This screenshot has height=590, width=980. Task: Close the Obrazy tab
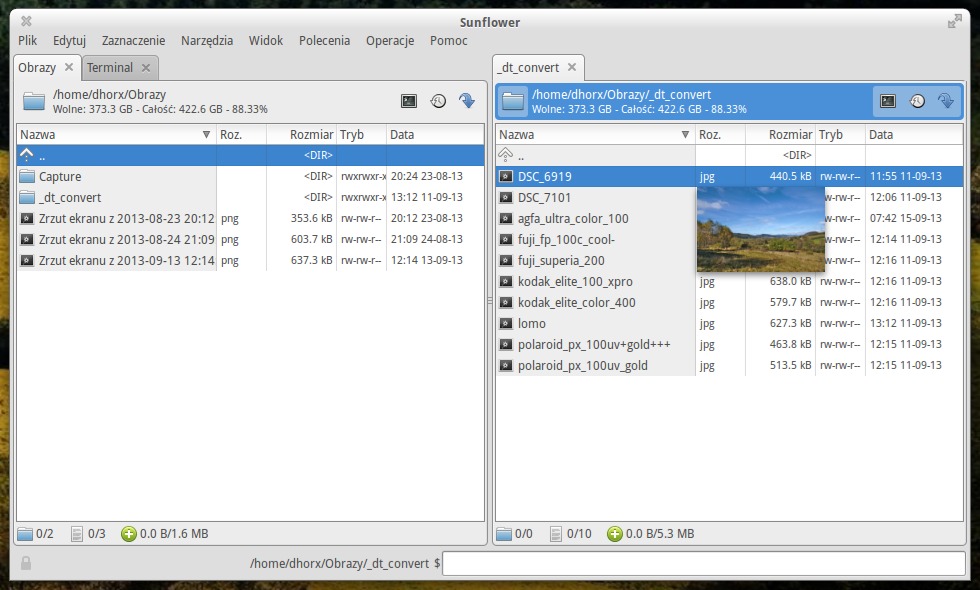coord(69,67)
